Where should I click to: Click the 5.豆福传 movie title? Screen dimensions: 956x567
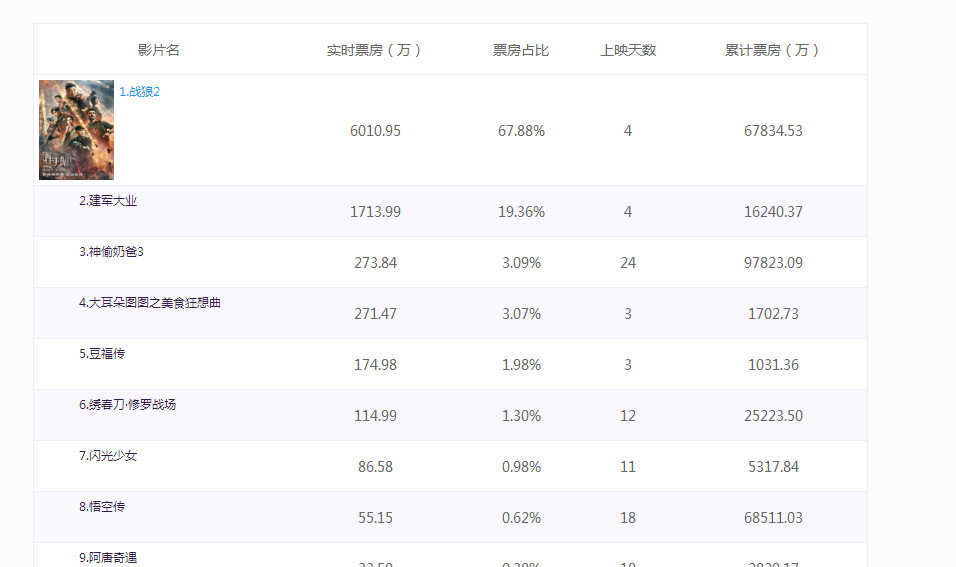coord(102,354)
